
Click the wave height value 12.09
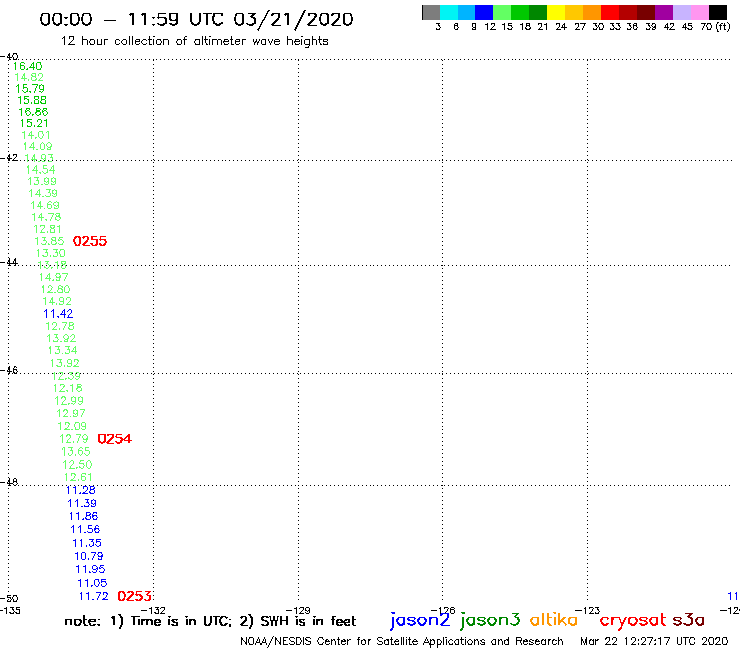[72, 426]
